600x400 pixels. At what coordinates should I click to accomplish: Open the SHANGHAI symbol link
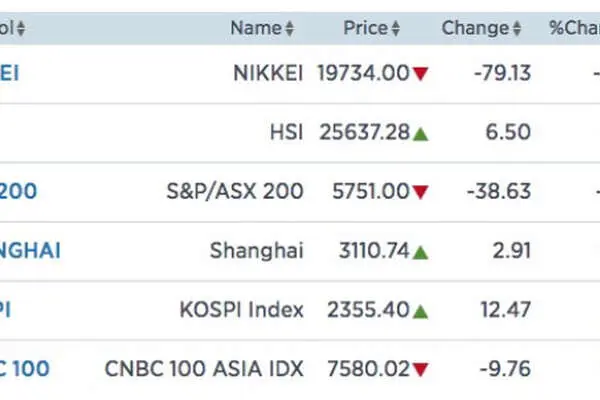30,251
